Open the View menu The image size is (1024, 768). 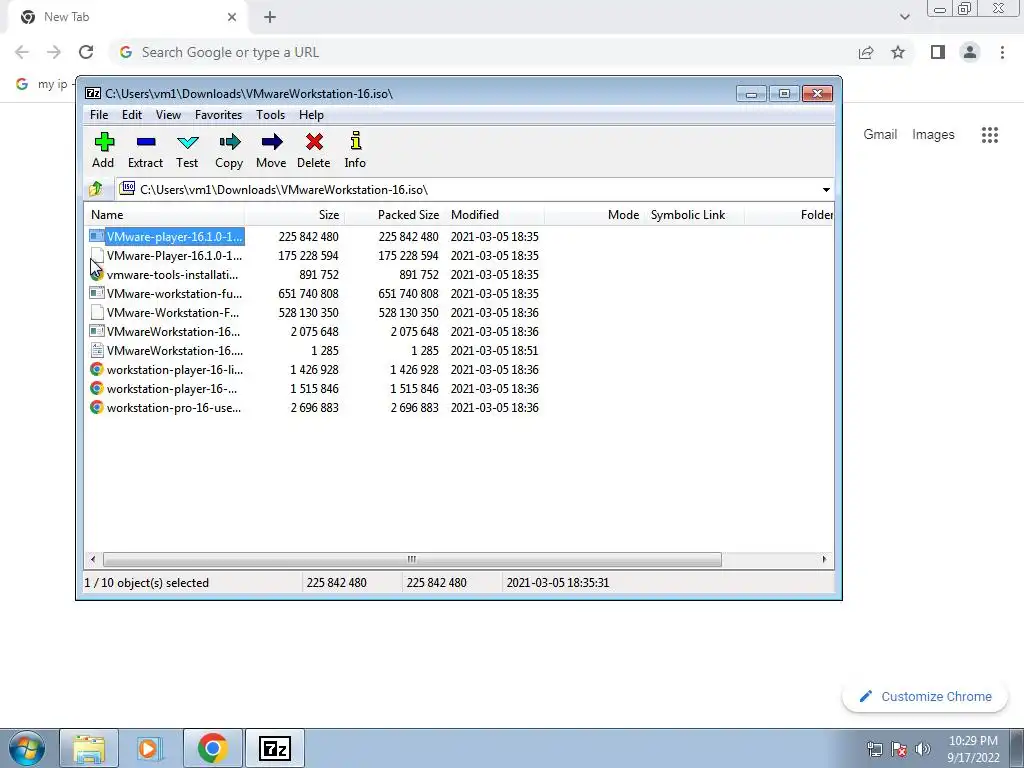(x=168, y=115)
